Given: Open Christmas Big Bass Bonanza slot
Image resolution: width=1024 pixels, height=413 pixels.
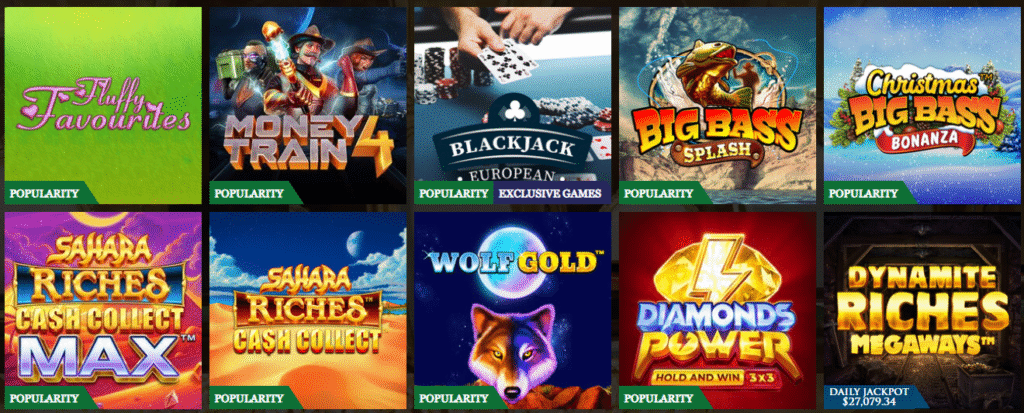Looking at the screenshot, I should click(922, 105).
